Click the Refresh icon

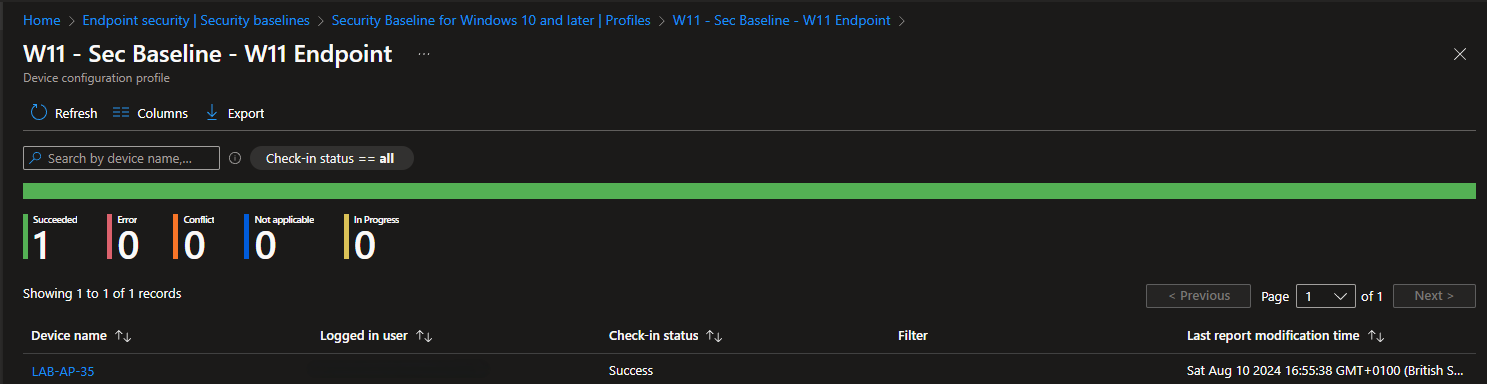(39, 113)
